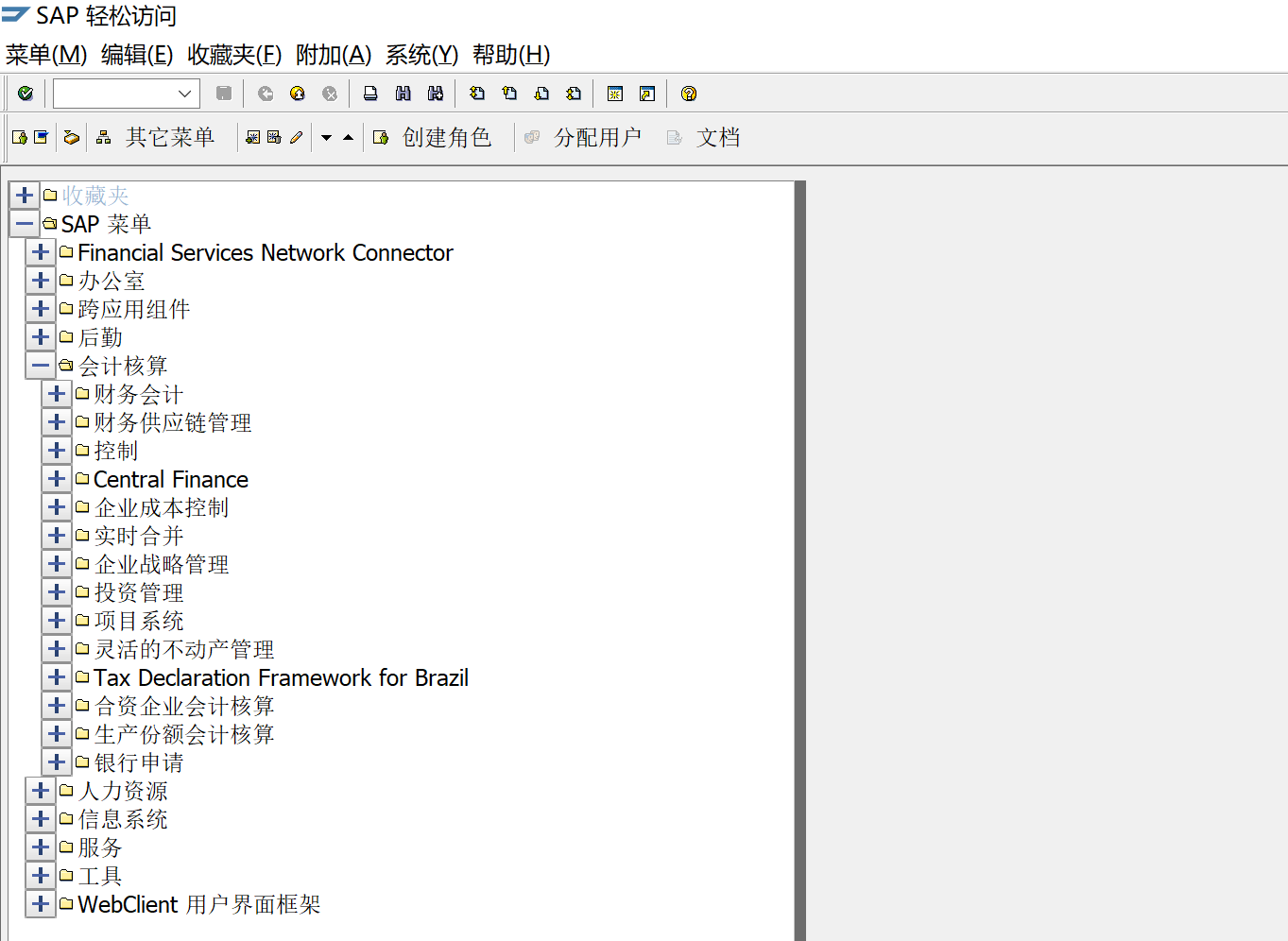Open the 收藏夹(F) menu

(234, 55)
